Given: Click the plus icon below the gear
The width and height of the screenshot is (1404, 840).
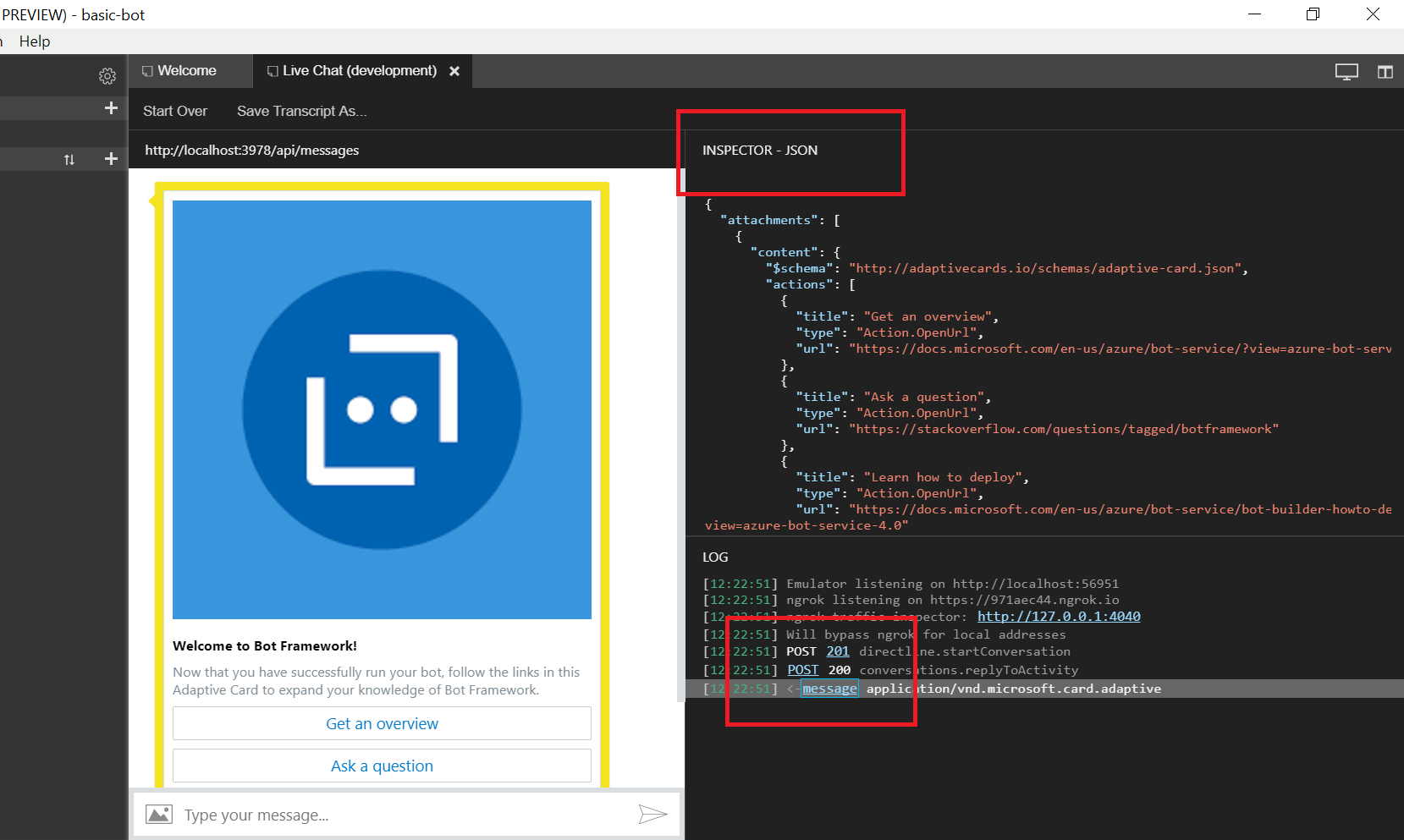Looking at the screenshot, I should point(111,108).
